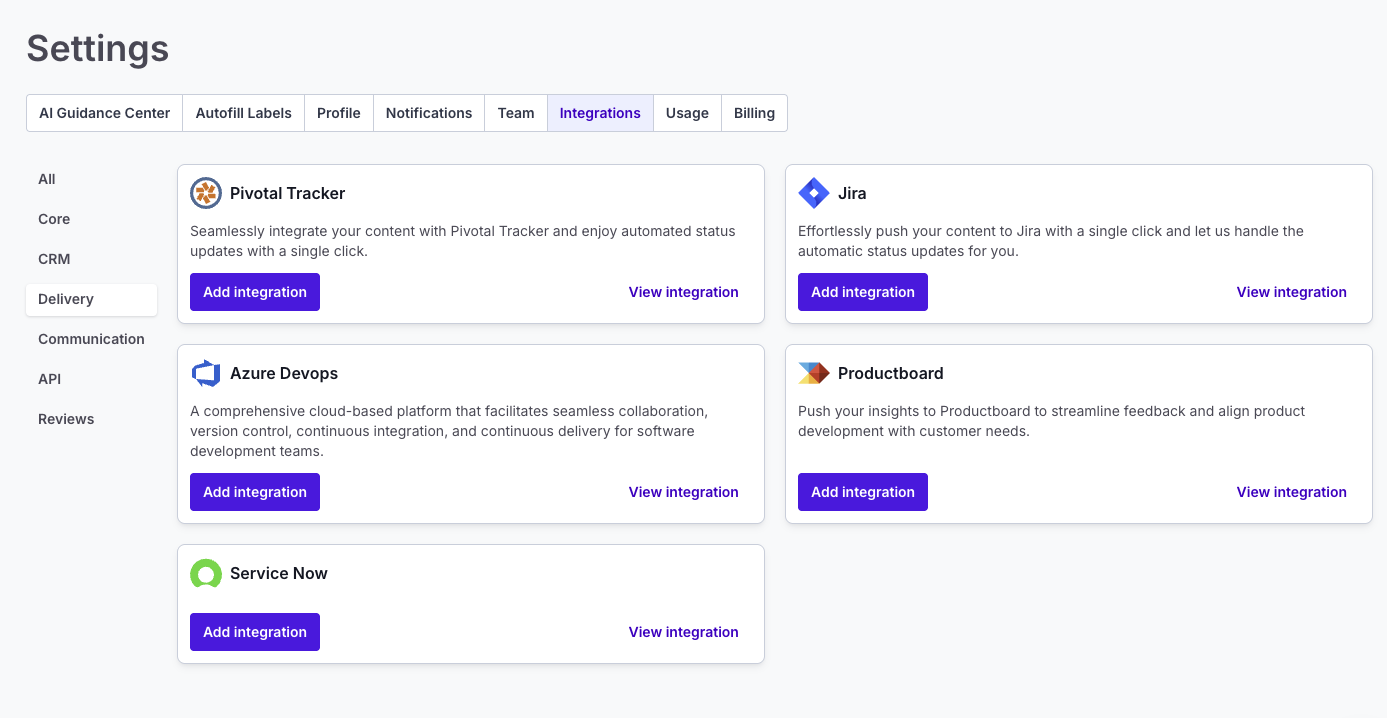The height and width of the screenshot is (718, 1387).
Task: Open the Reviews category
Action: click(91, 419)
